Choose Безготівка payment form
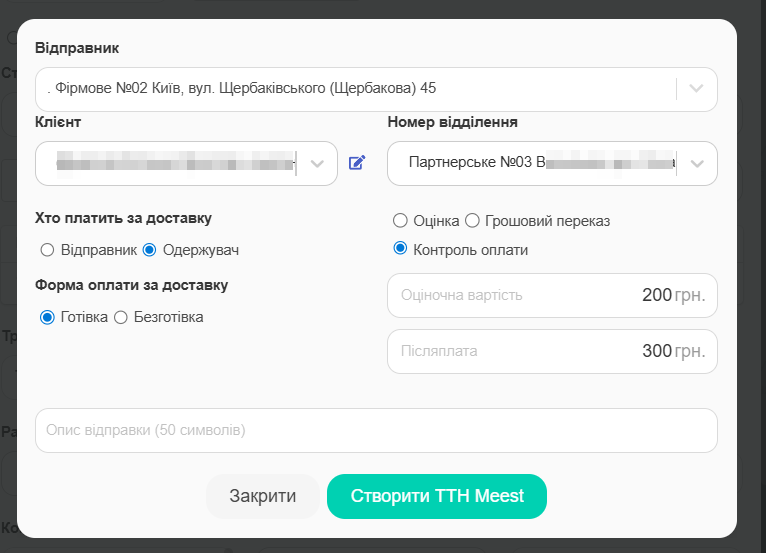 (x=121, y=317)
